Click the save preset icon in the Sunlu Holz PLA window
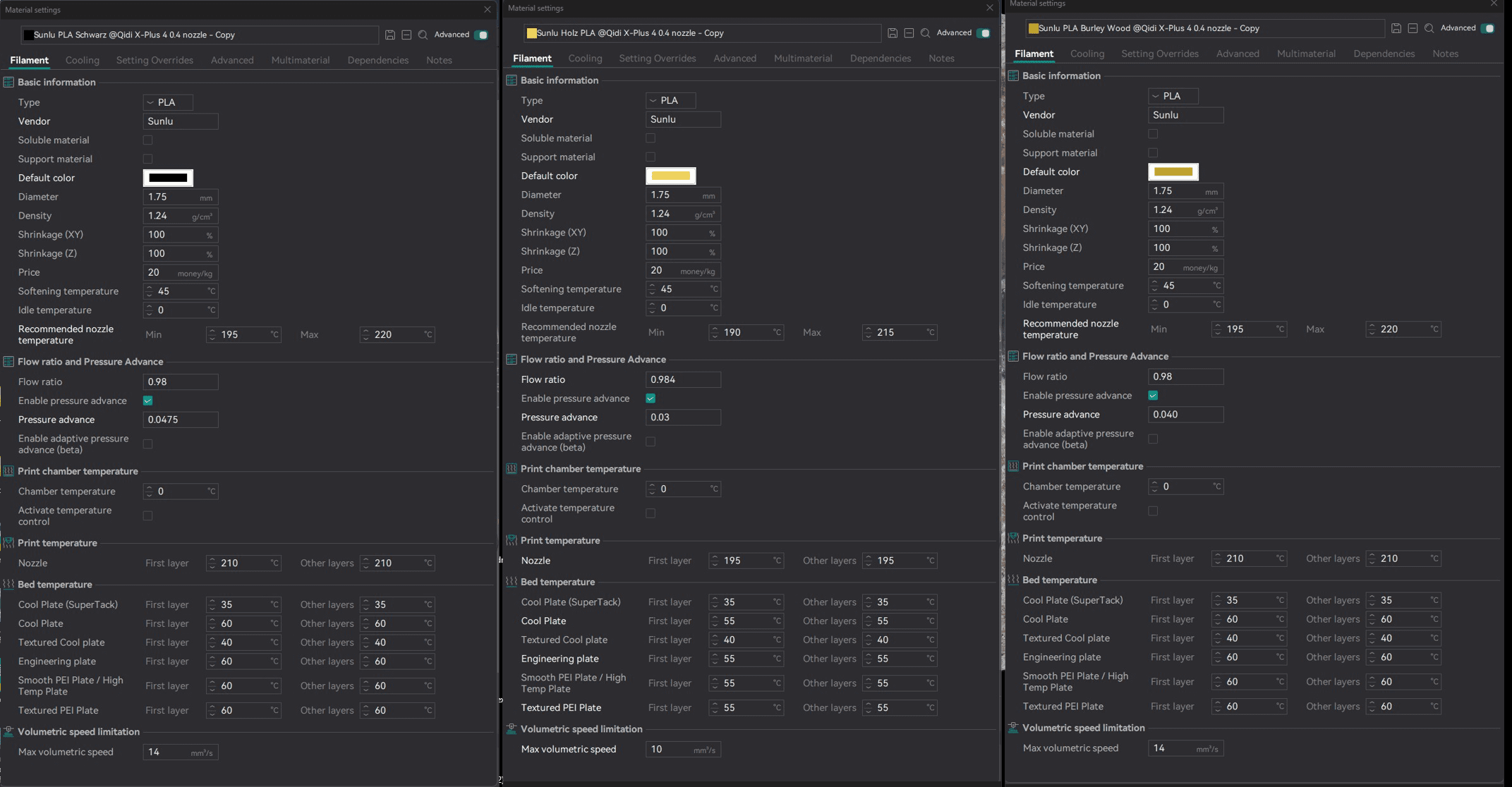Image resolution: width=1512 pixels, height=787 pixels. click(x=893, y=33)
